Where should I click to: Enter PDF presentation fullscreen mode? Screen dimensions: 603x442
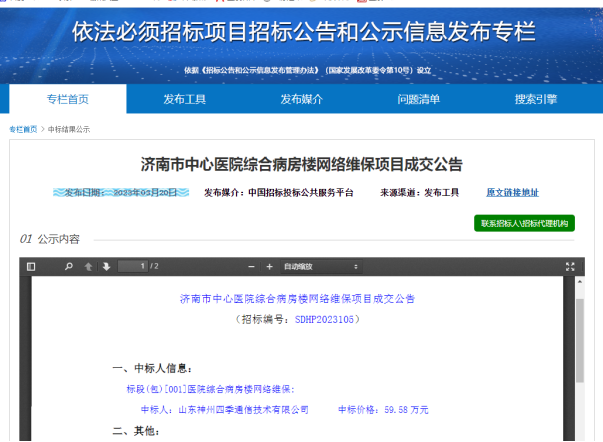571,267
